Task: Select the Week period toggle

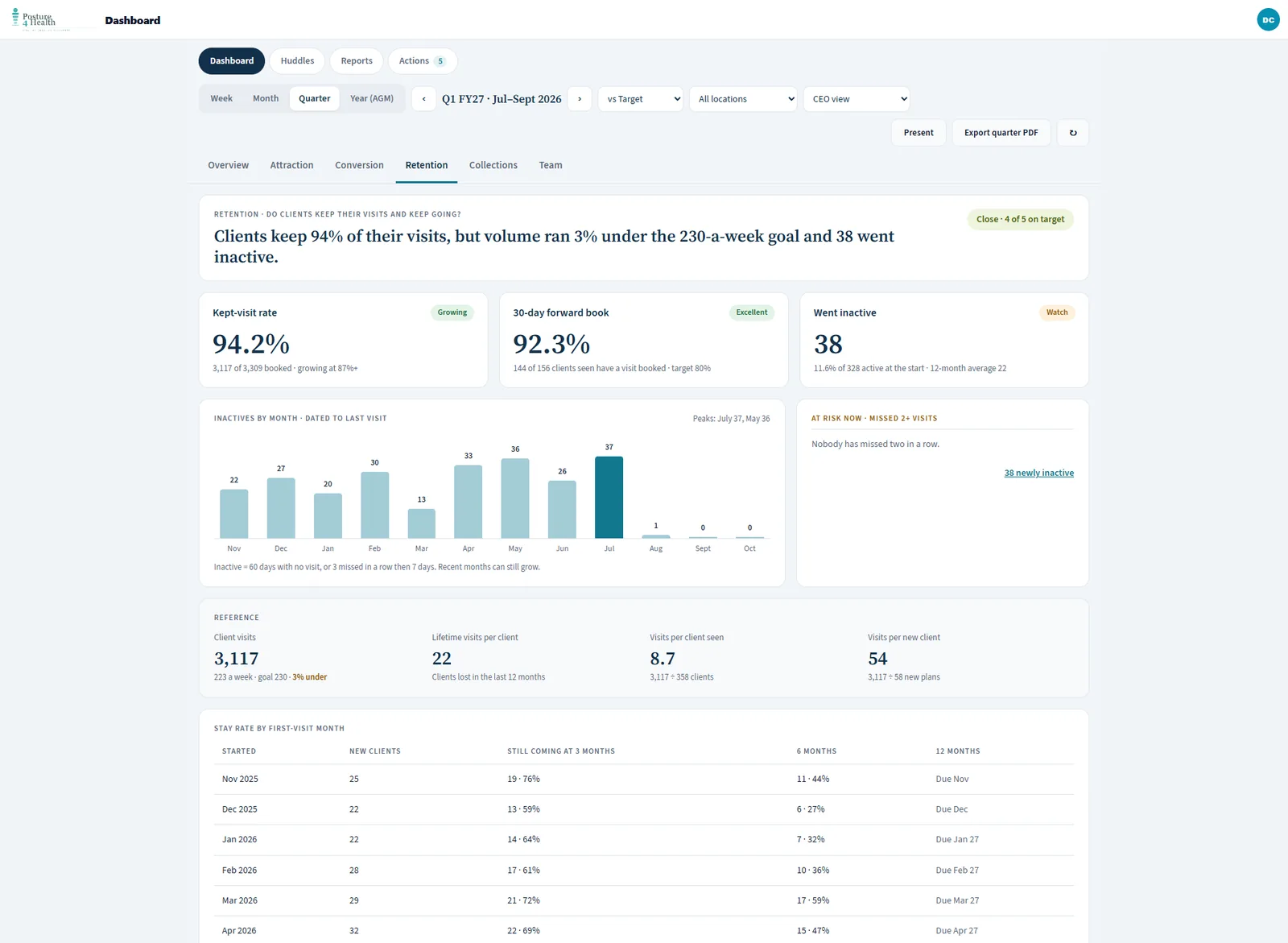Action: 221,98
